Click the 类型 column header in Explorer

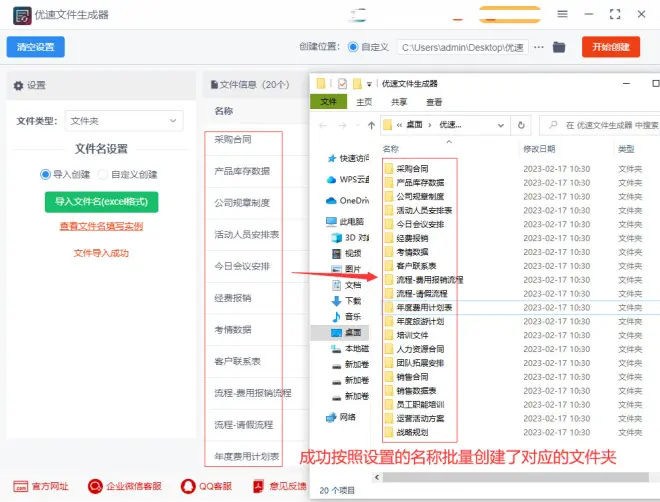click(626, 149)
